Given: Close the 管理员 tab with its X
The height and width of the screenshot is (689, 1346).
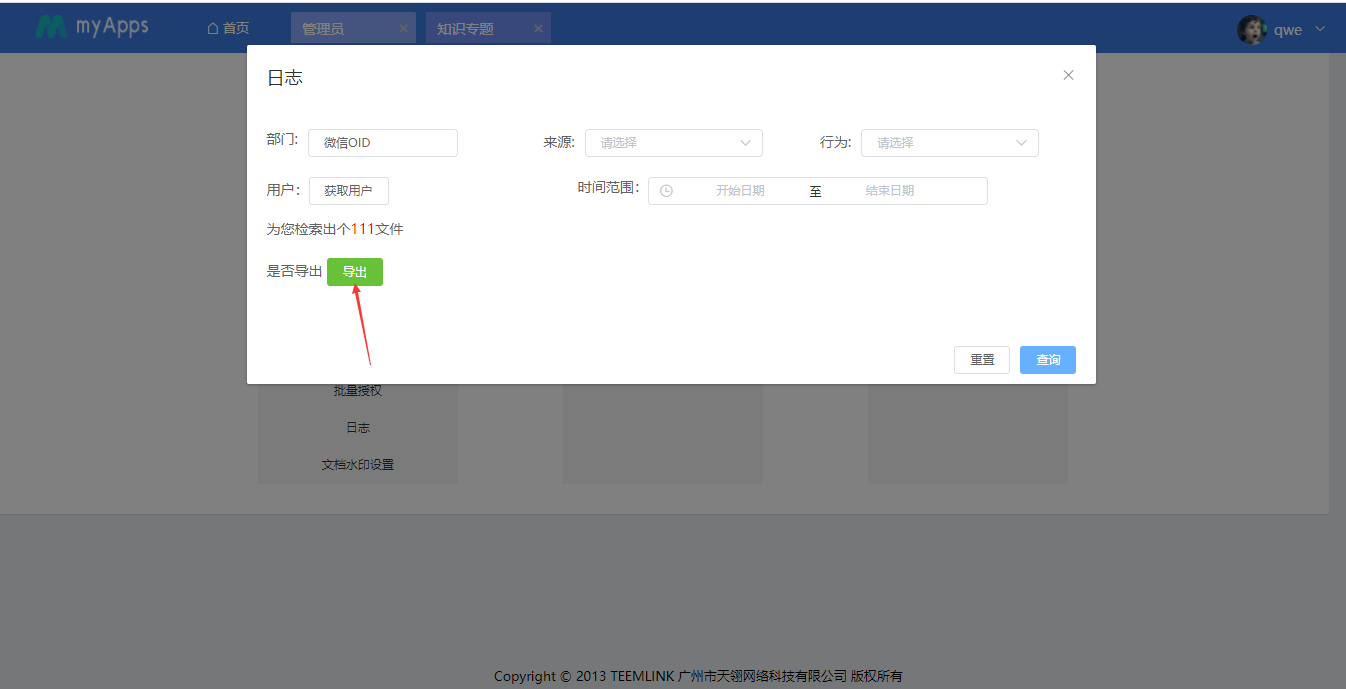Looking at the screenshot, I should 403,28.
